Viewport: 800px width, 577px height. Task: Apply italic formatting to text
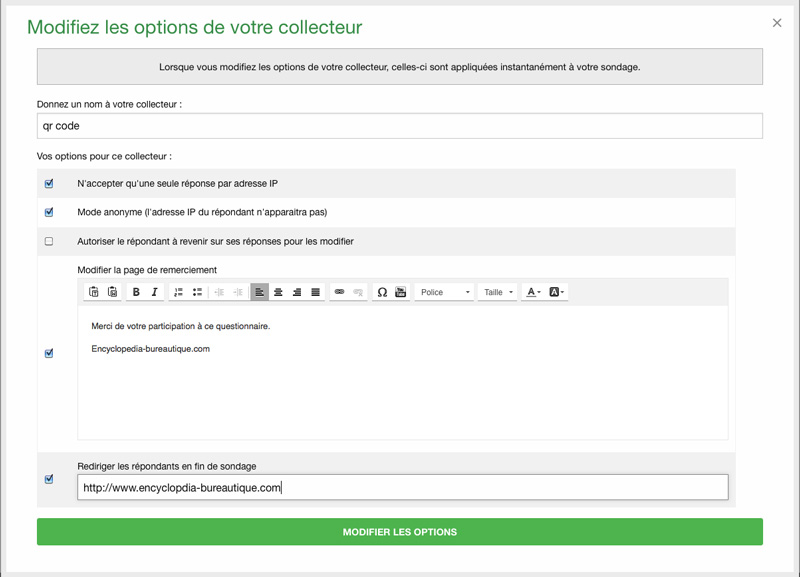(x=154, y=292)
